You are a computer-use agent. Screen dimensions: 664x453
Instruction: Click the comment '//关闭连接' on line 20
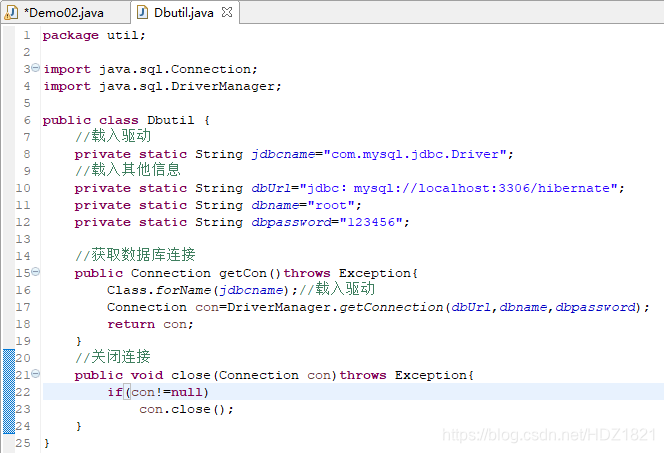(113, 357)
